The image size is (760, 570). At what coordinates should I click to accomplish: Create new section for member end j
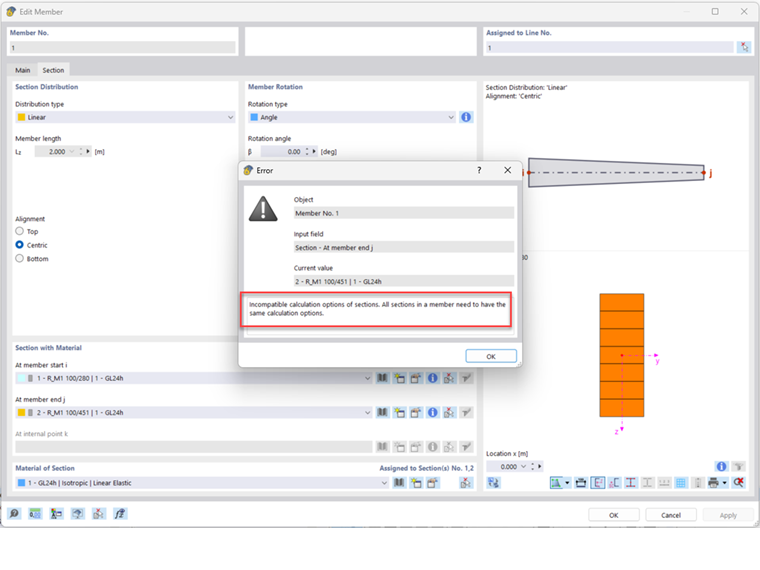[x=399, y=412]
